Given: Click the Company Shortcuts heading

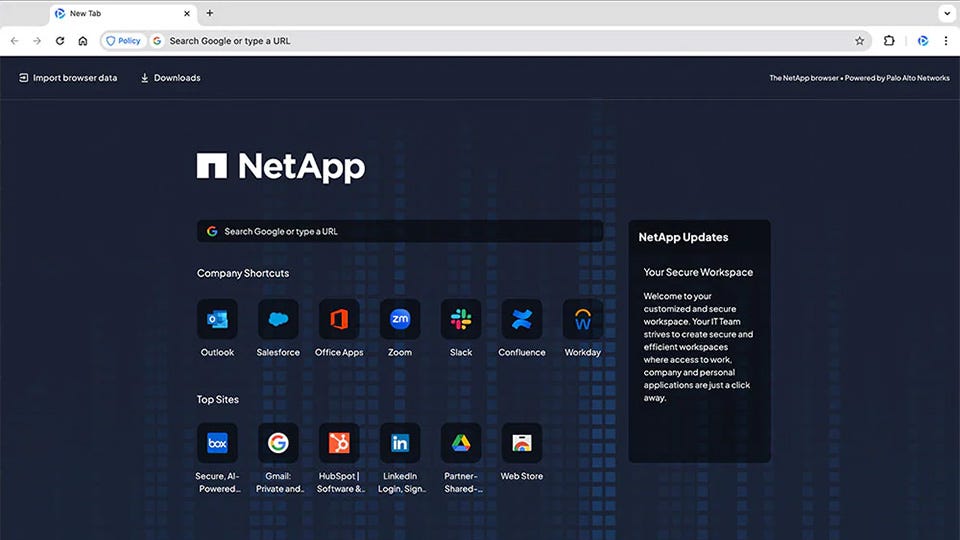Looking at the screenshot, I should pos(243,273).
